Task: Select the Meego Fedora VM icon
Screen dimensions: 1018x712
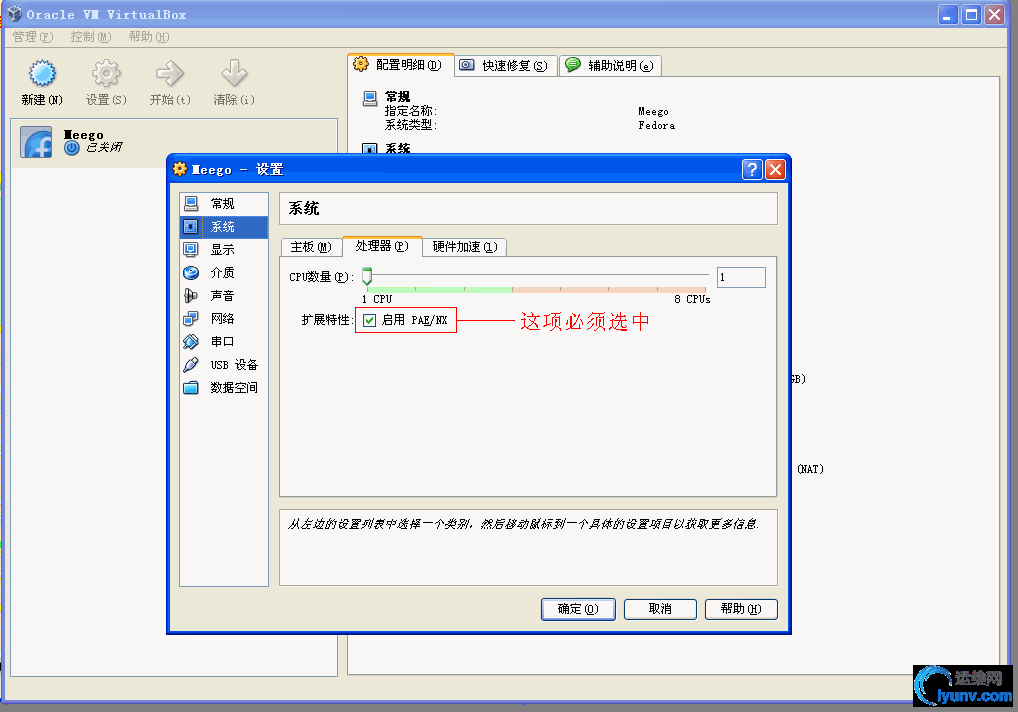Action: (36, 142)
